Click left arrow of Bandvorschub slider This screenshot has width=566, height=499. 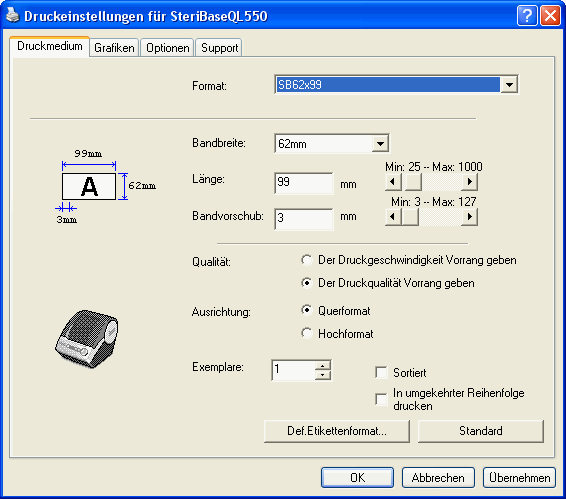coord(393,217)
